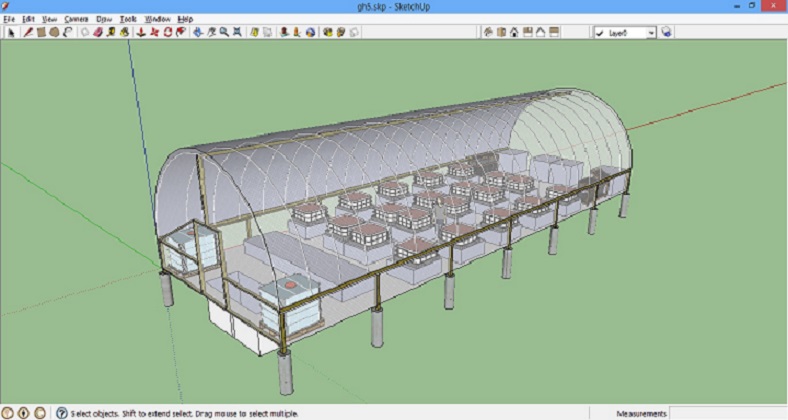Screen dimensions: 788x420
Task: Select the Arc tool
Action: (x=67, y=33)
